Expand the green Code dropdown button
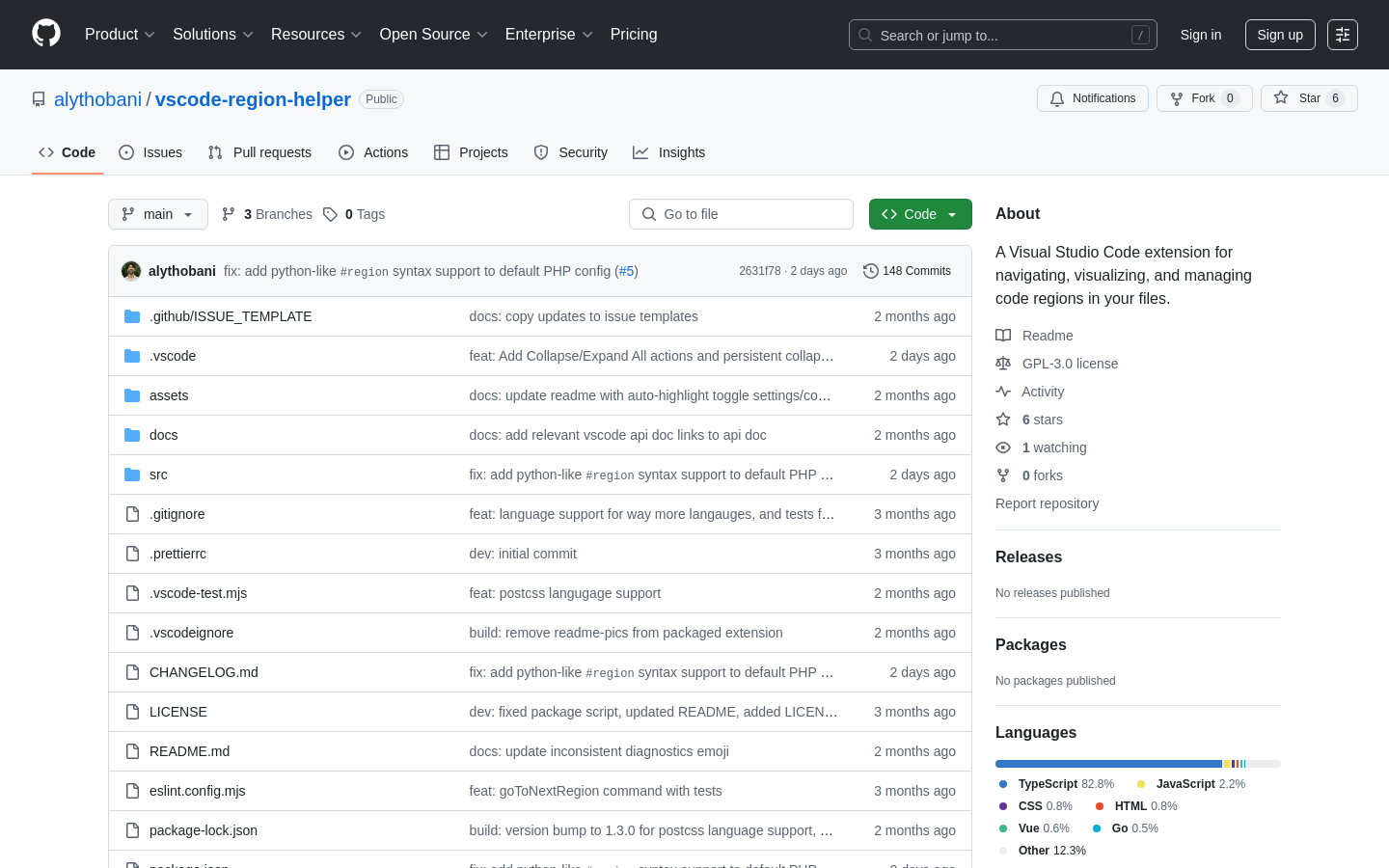1389x868 pixels. tap(920, 214)
